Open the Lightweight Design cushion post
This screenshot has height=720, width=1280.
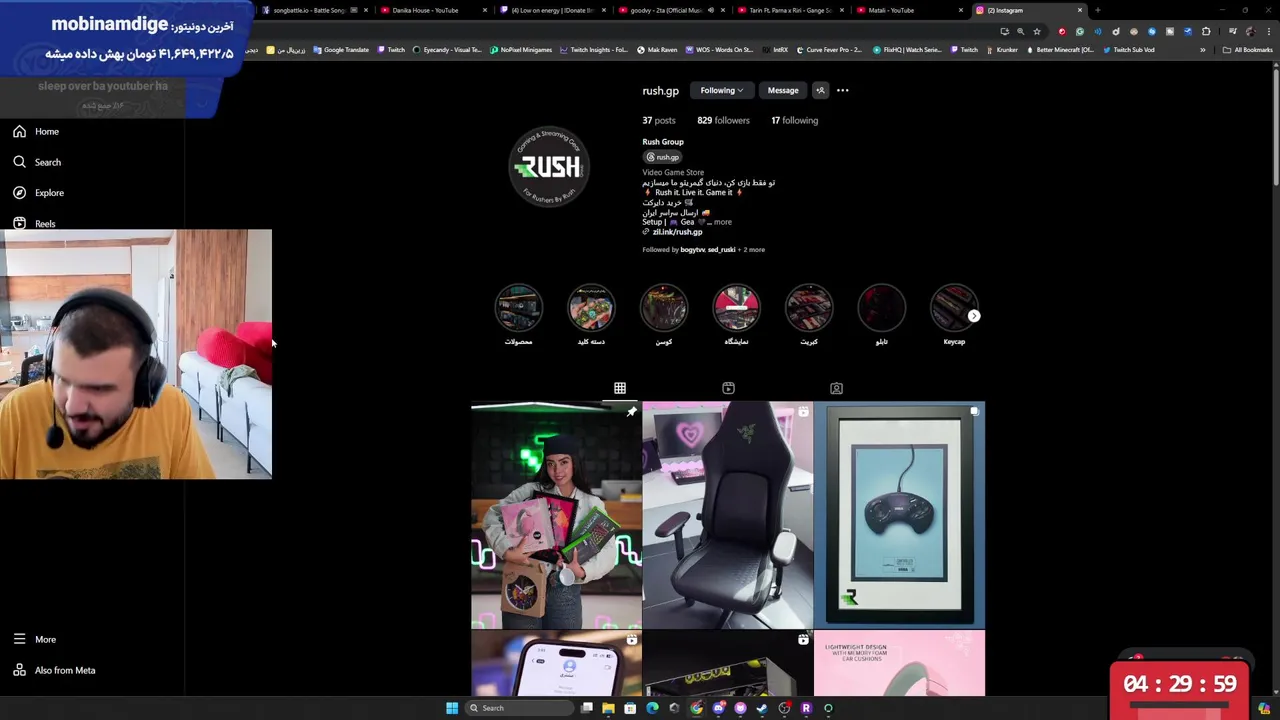(899, 663)
